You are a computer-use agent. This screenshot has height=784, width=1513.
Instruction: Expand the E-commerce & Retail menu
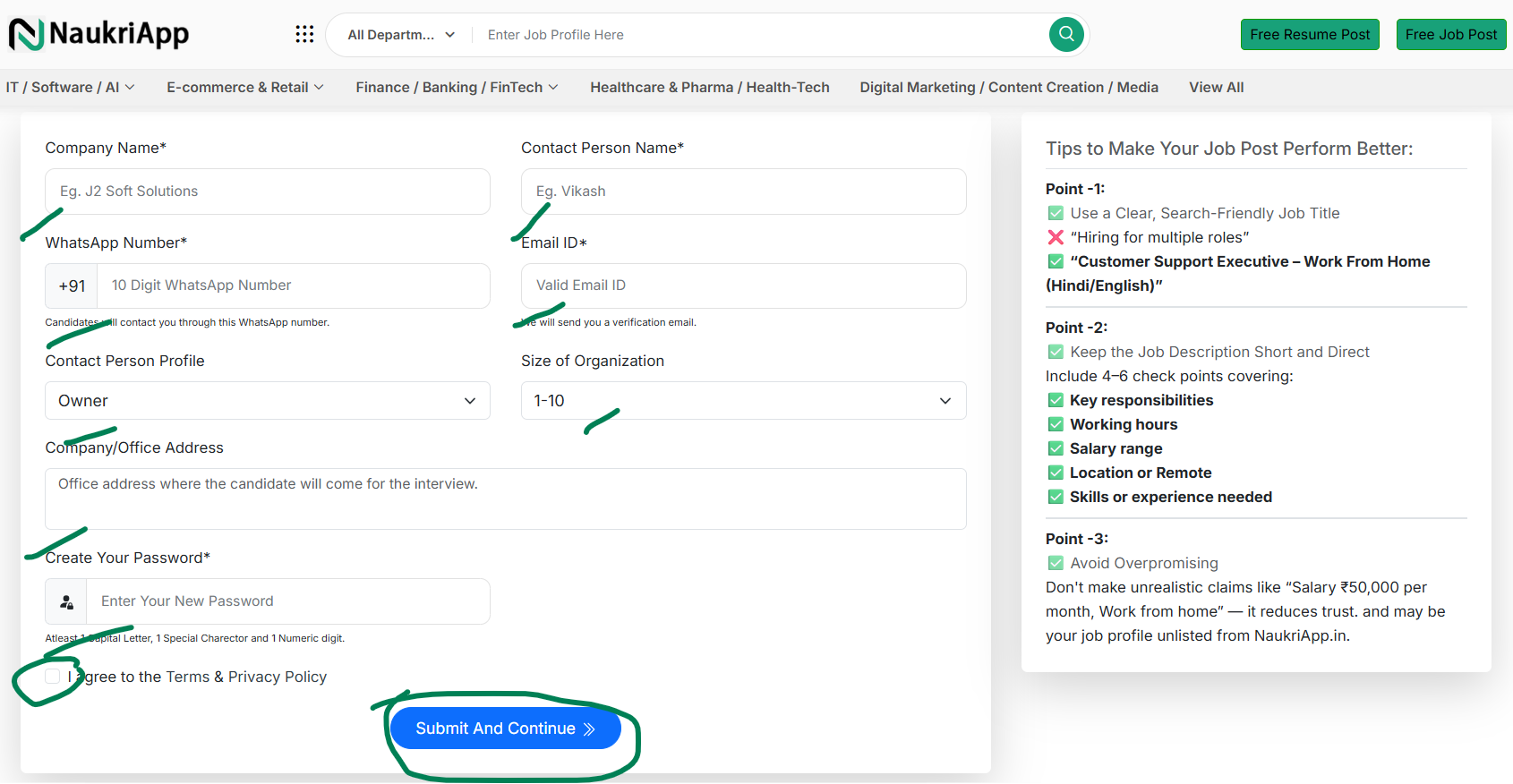pos(244,88)
